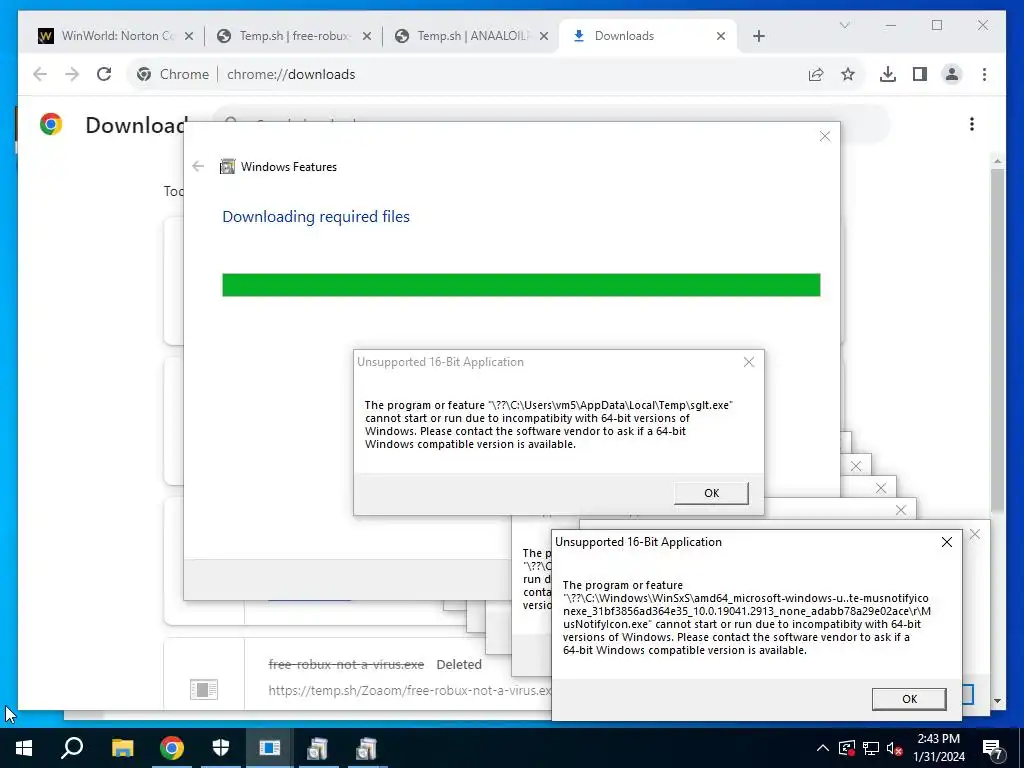
Task: Select the Downloads tab
Action: tap(647, 36)
